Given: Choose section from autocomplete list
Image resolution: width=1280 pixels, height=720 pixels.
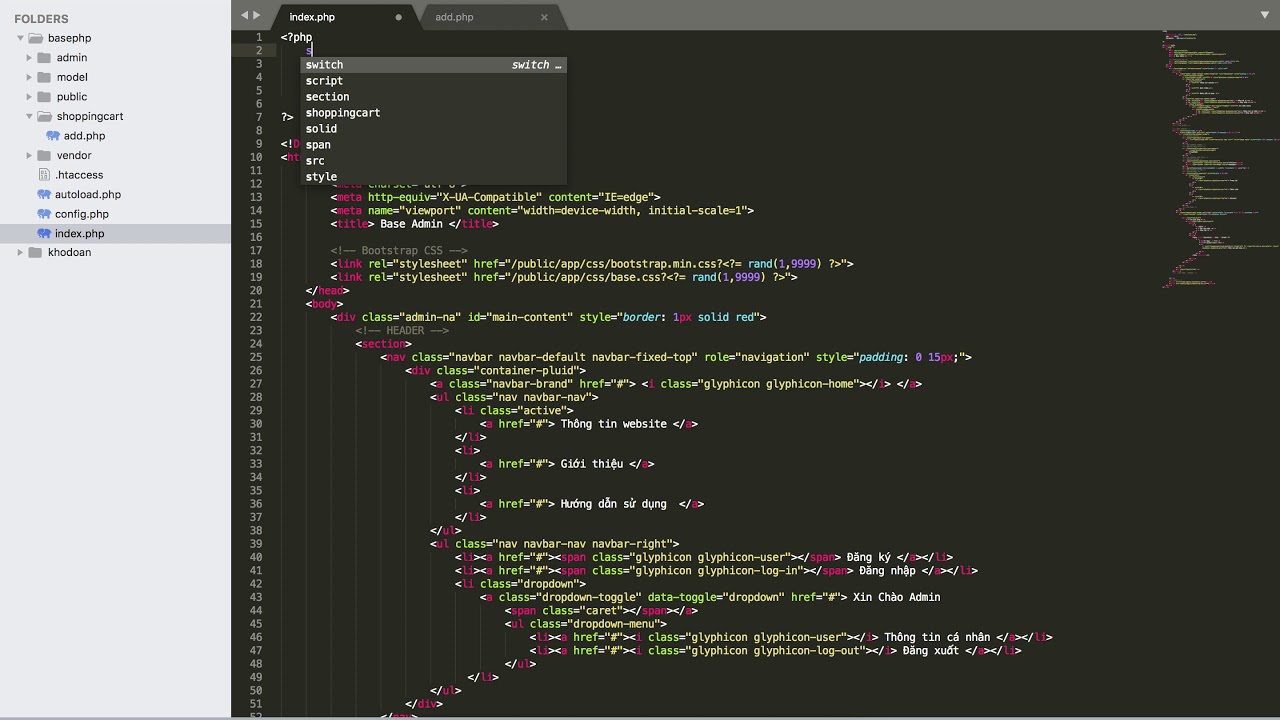Looking at the screenshot, I should [x=434, y=97].
